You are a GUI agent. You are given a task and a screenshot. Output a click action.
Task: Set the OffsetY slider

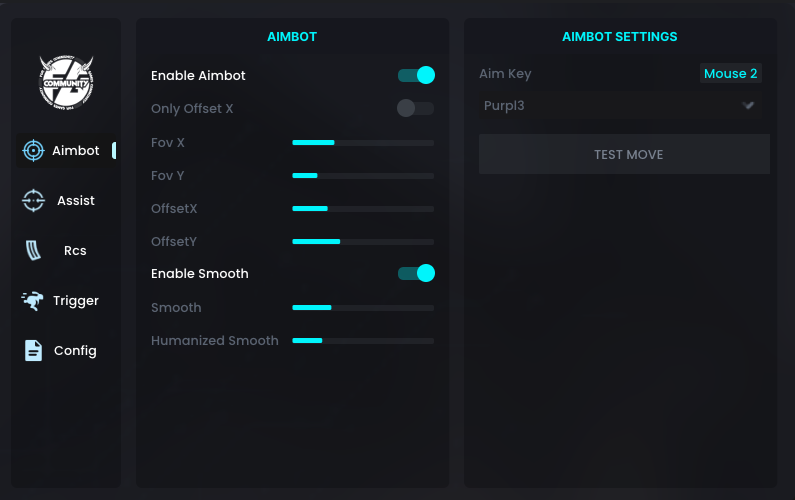click(x=363, y=242)
